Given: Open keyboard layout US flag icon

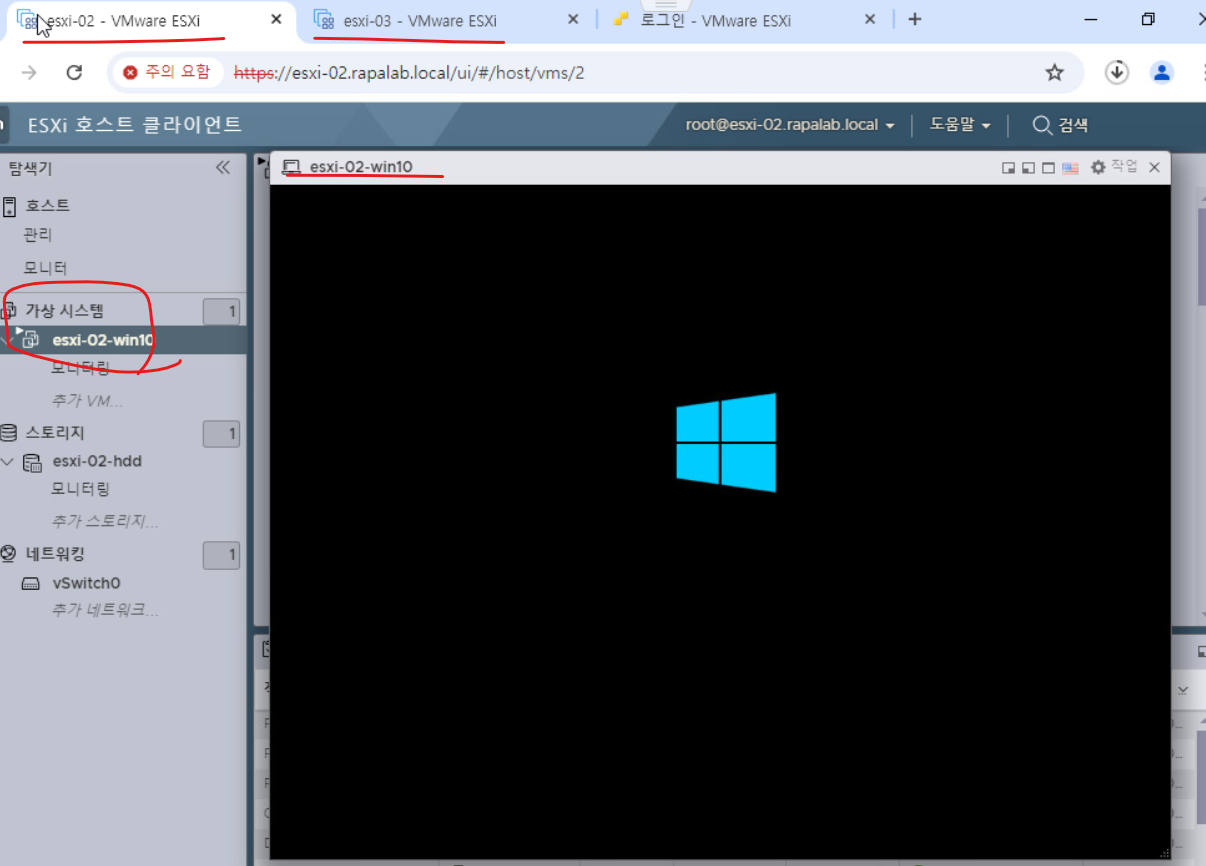Looking at the screenshot, I should pyautogui.click(x=1070, y=168).
